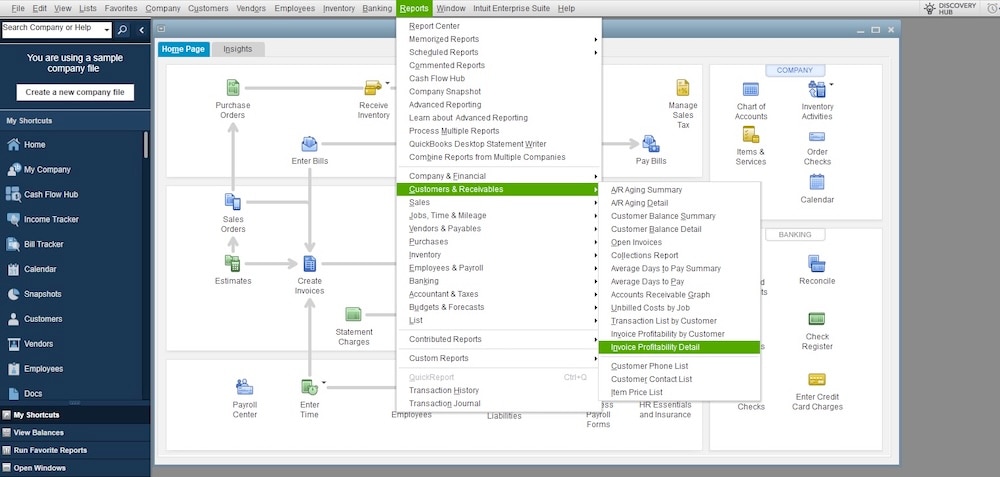
Task: Launch Create Invoices icon
Action: coord(309,263)
